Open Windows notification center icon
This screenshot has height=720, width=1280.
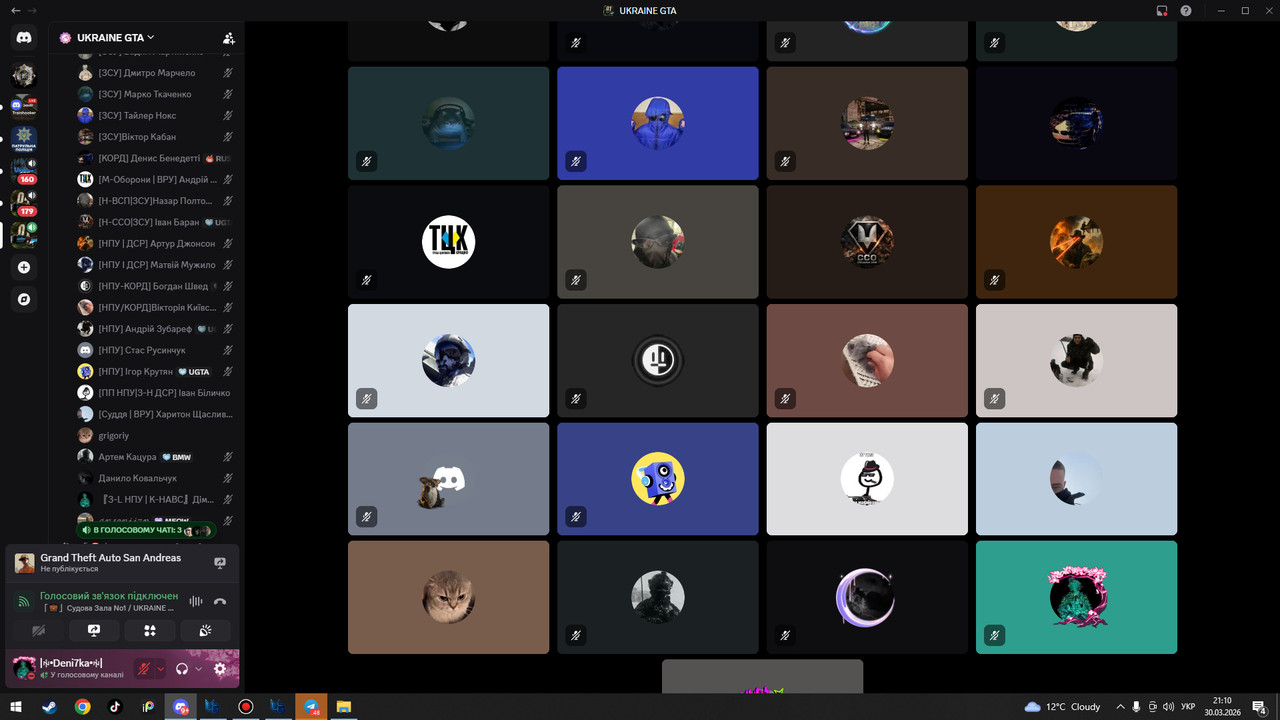[1262, 706]
